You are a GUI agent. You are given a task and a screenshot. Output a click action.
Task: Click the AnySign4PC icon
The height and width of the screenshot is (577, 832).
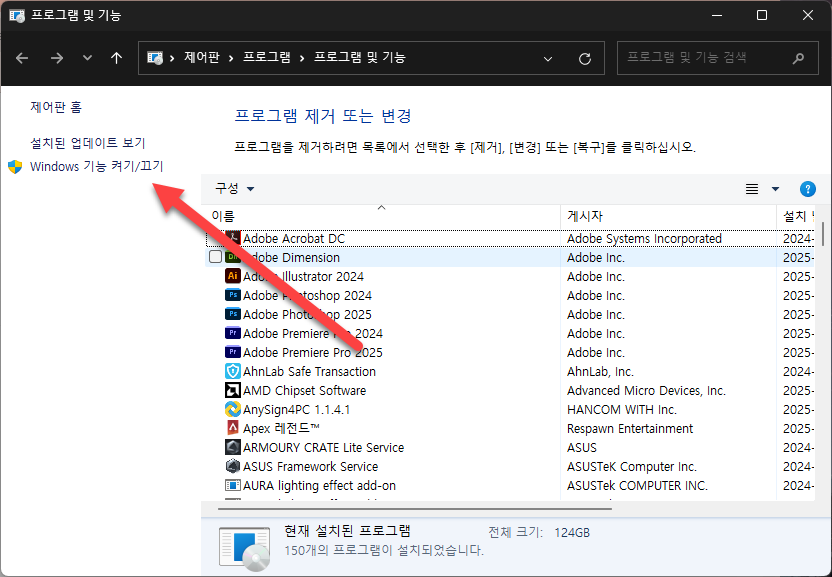[232, 409]
